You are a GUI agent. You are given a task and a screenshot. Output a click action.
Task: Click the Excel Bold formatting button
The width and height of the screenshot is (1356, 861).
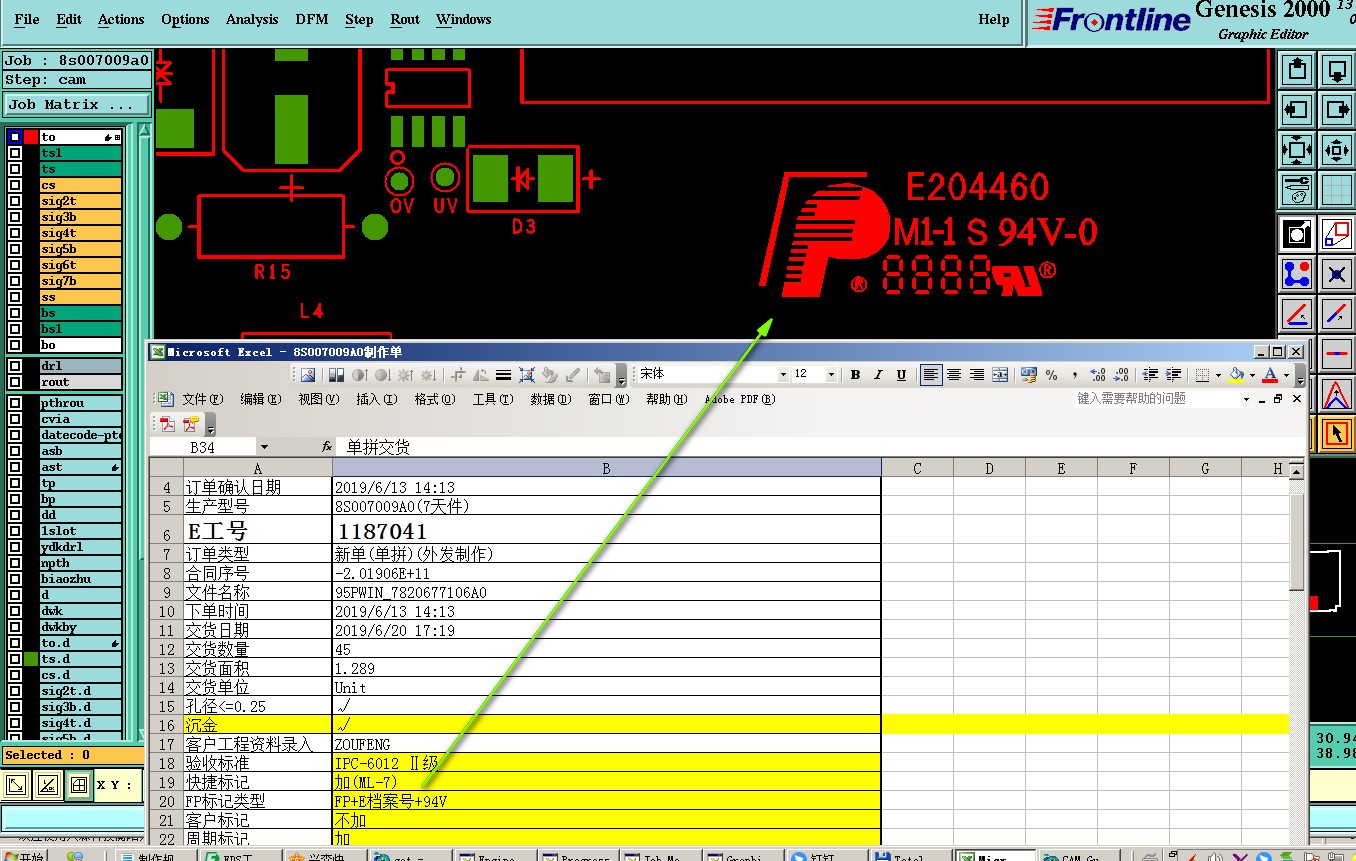(x=855, y=375)
